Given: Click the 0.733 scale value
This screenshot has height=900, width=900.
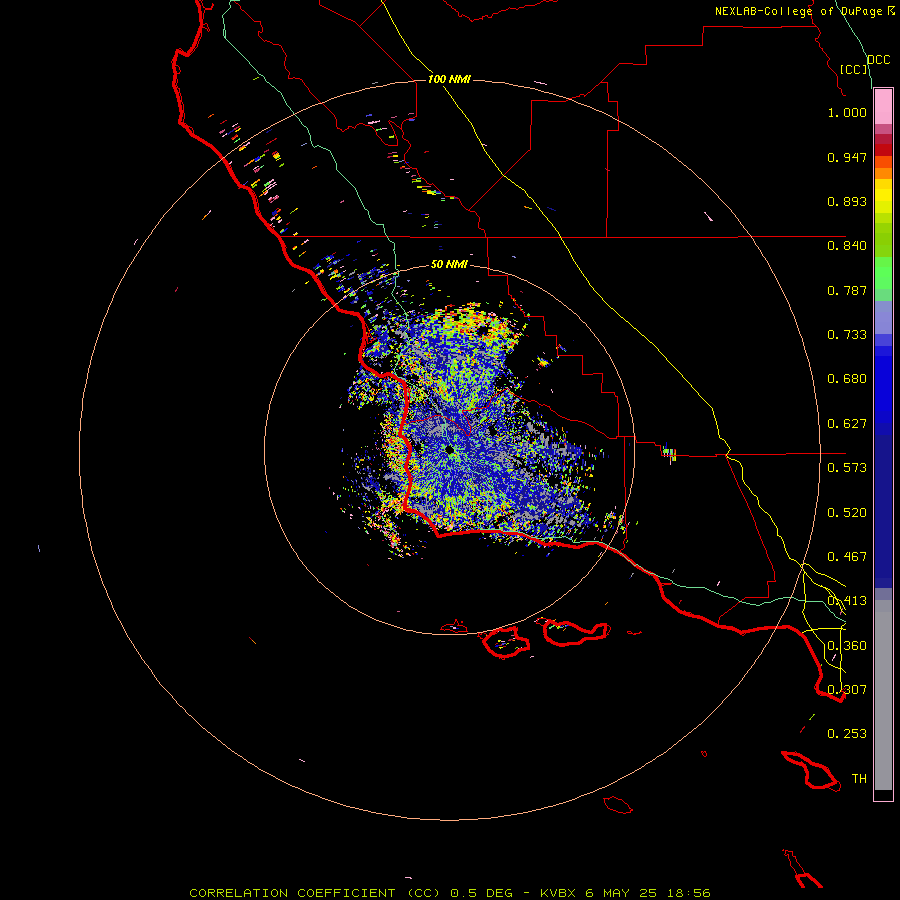Looking at the screenshot, I should pyautogui.click(x=847, y=335).
